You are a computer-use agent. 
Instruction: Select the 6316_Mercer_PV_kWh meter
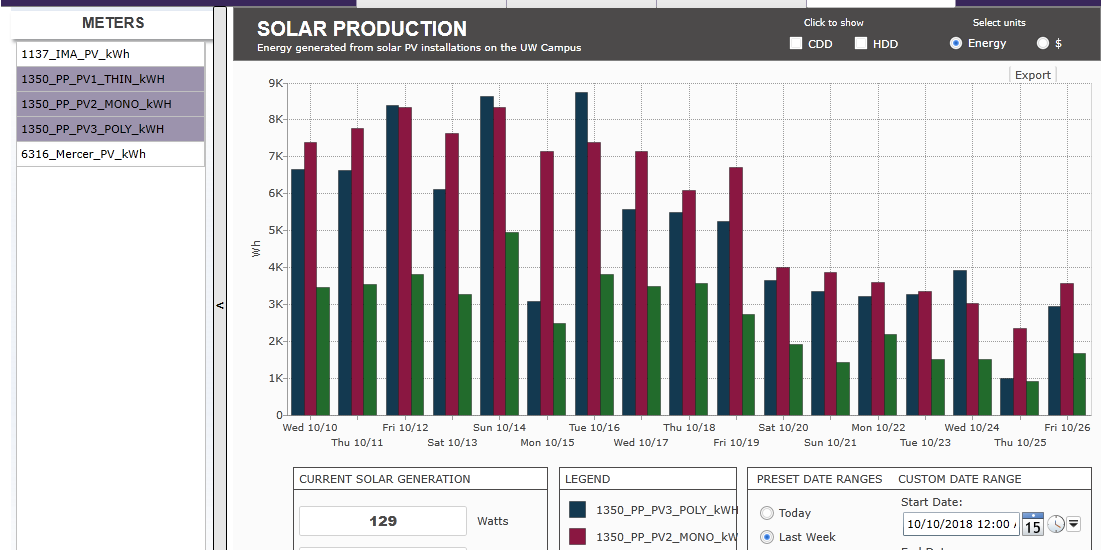click(110, 154)
